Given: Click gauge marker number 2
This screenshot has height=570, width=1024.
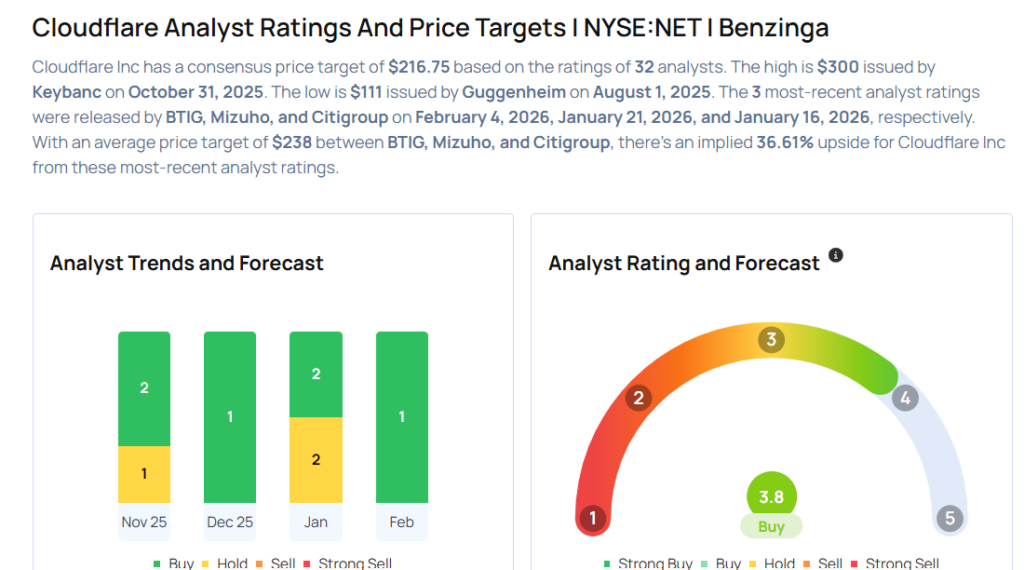Looking at the screenshot, I should 638,398.
